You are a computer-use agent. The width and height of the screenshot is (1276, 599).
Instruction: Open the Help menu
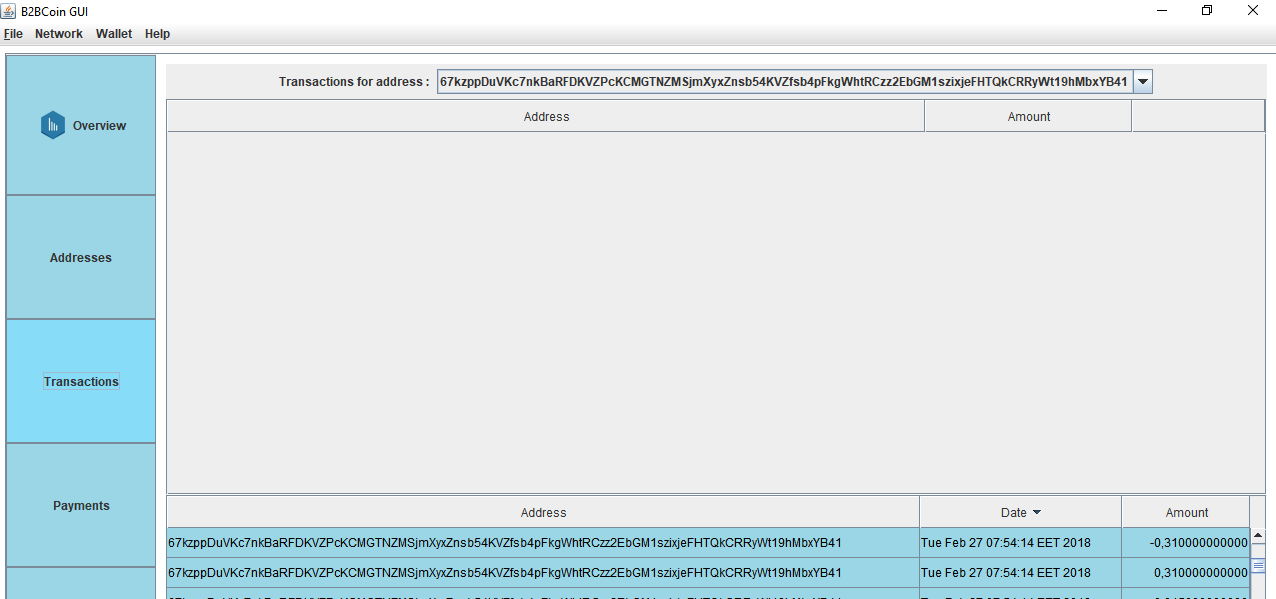(157, 34)
